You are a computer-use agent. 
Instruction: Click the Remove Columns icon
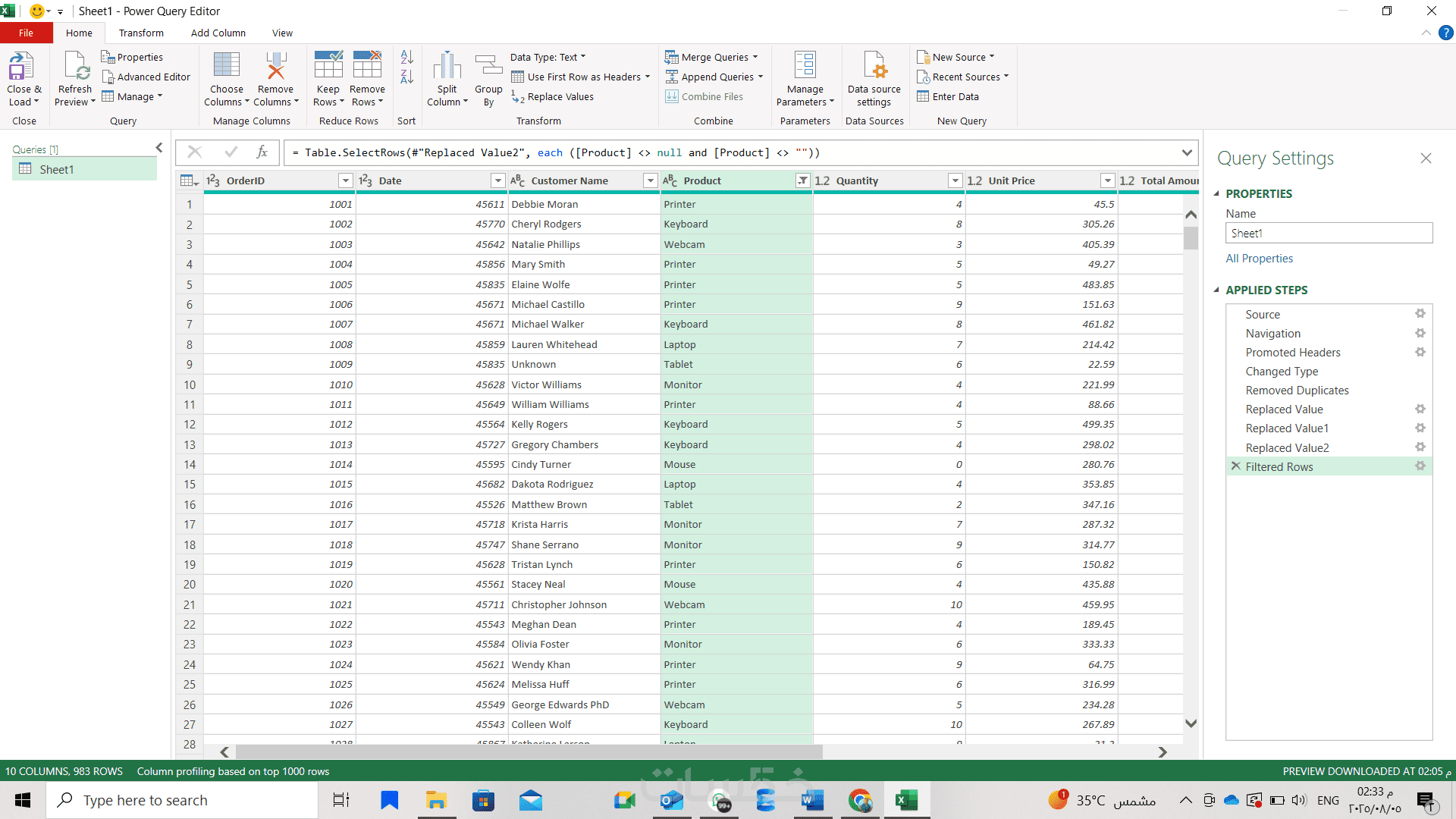pyautogui.click(x=275, y=67)
